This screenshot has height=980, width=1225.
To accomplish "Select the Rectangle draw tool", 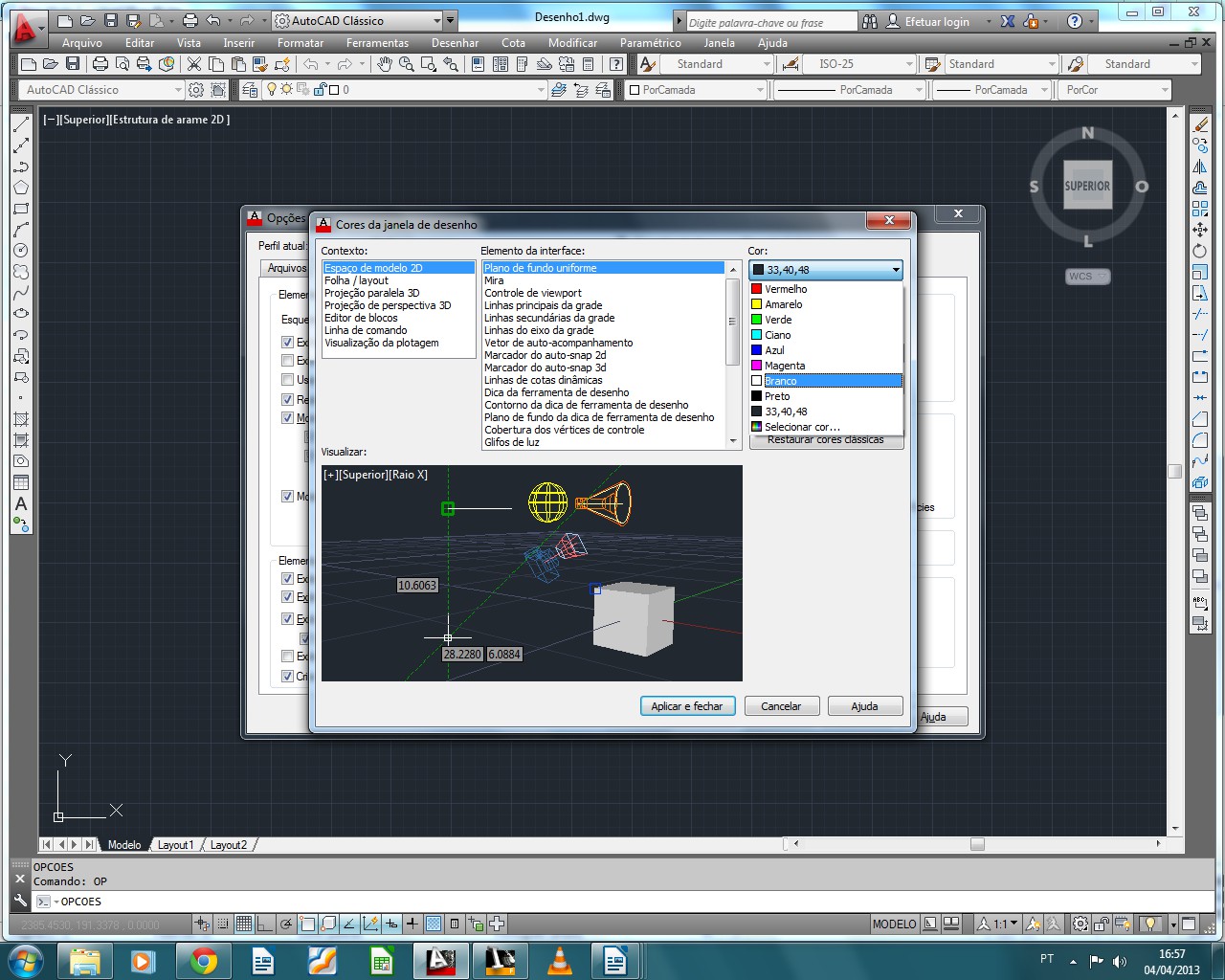I will 21,209.
